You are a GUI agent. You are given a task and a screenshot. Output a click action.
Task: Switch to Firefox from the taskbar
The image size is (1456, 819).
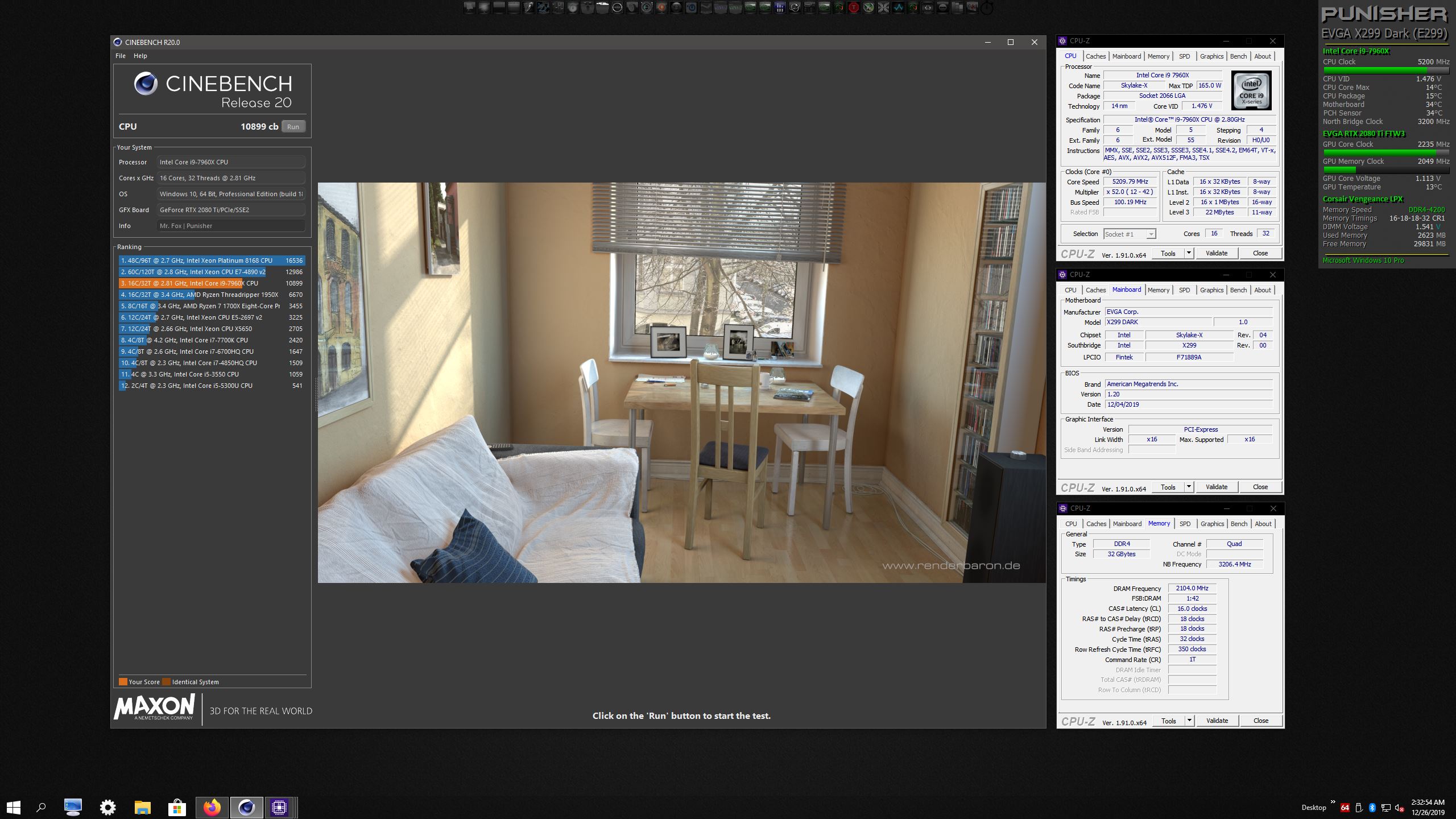tap(212, 807)
